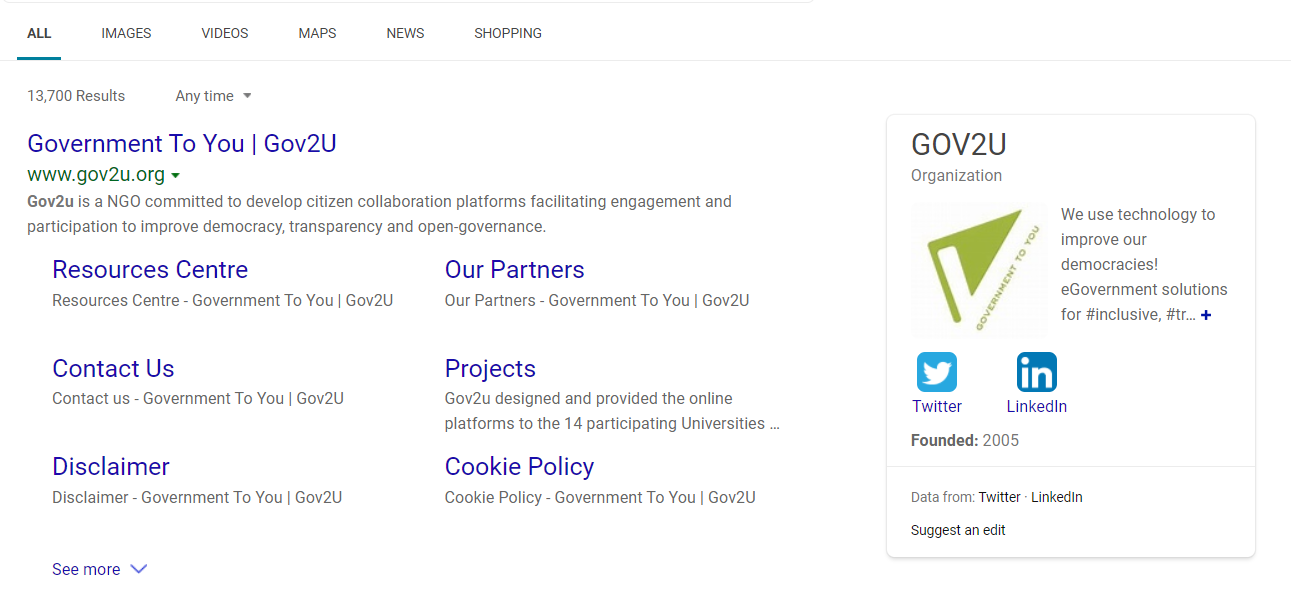
Task: Expand sitelinks with the See more chevron
Action: (139, 569)
